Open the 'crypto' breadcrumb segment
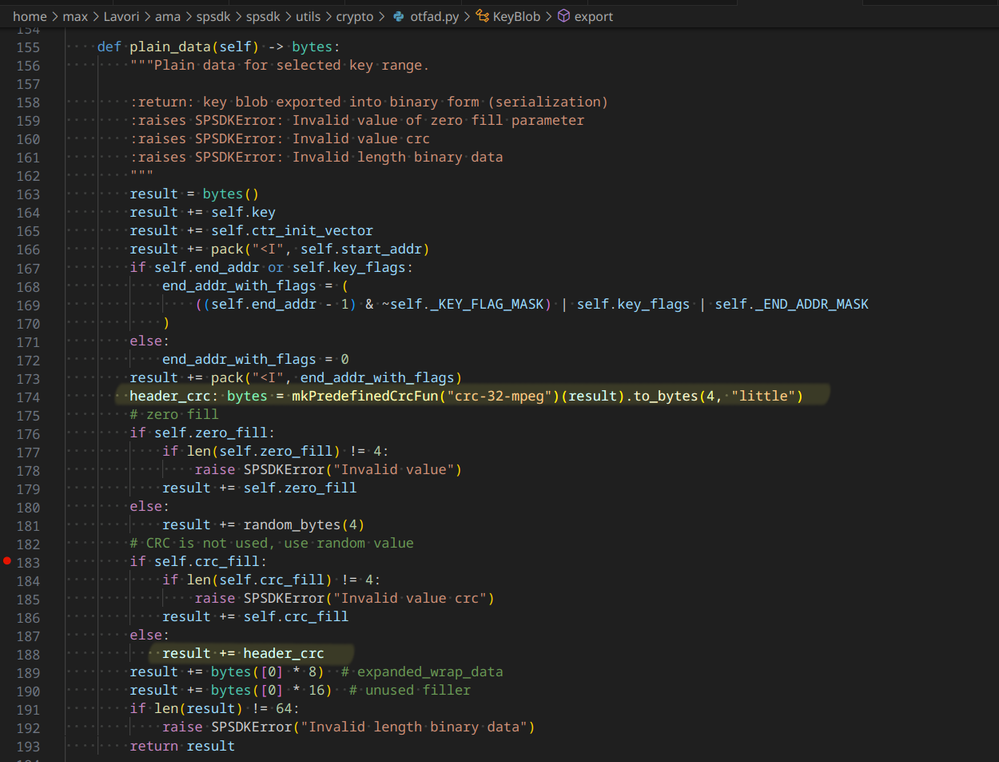This screenshot has height=762, width=999. tap(355, 17)
